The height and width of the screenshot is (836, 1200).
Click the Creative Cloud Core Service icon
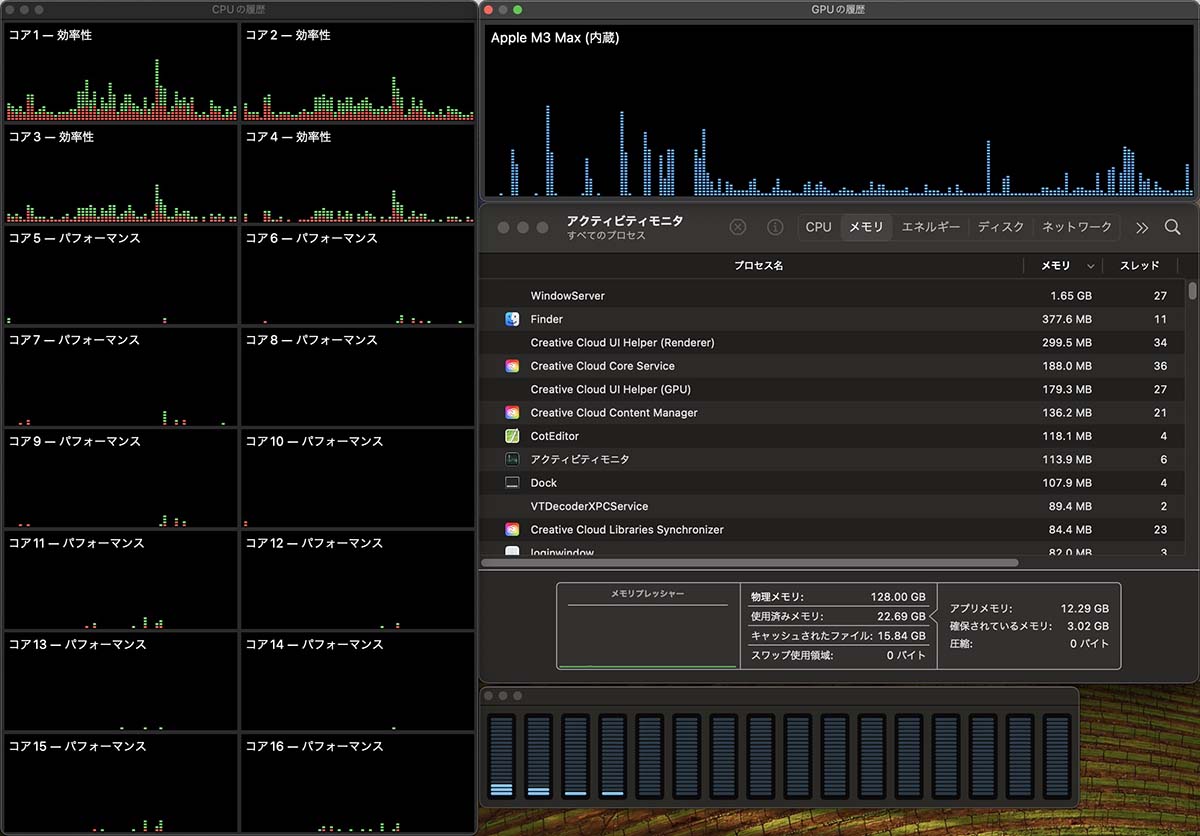[512, 366]
